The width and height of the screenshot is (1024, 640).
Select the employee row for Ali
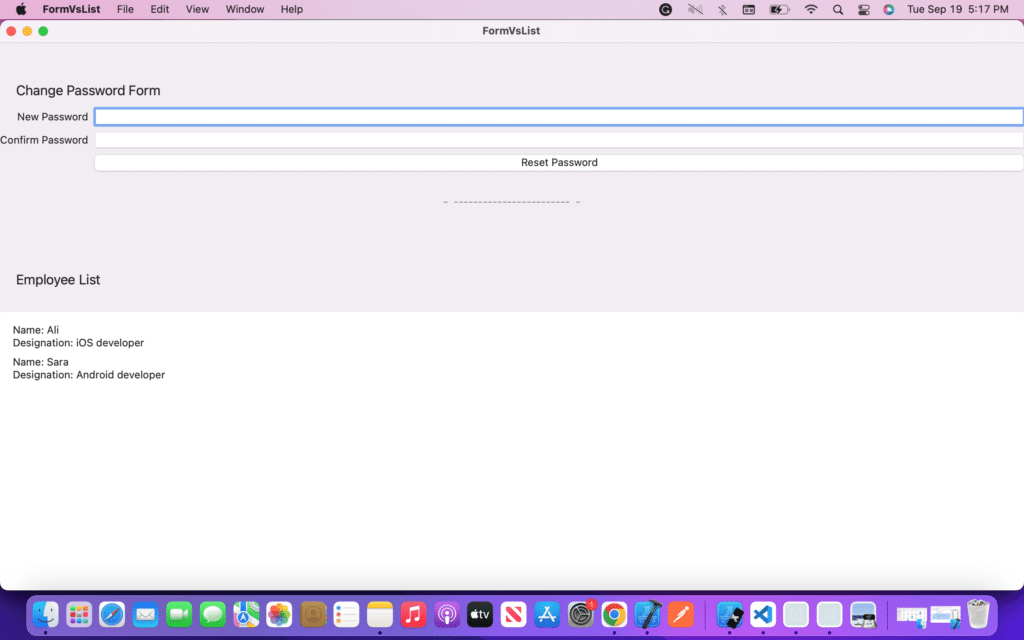point(78,336)
